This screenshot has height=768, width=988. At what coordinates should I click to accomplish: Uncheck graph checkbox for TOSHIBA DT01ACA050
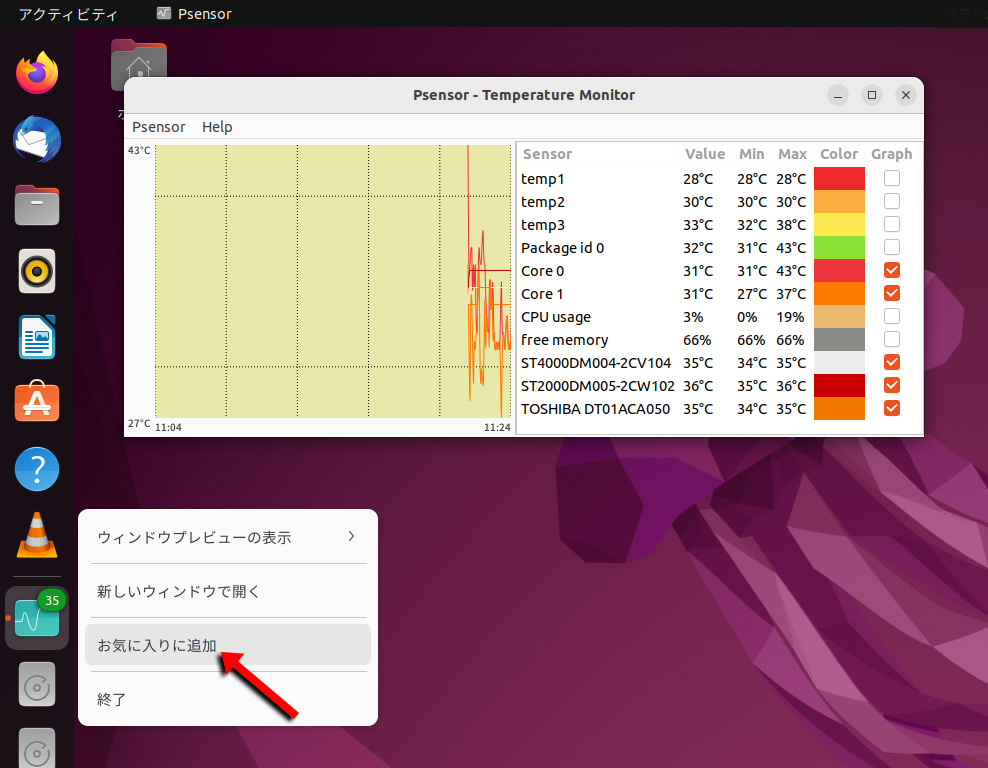pyautogui.click(x=892, y=408)
